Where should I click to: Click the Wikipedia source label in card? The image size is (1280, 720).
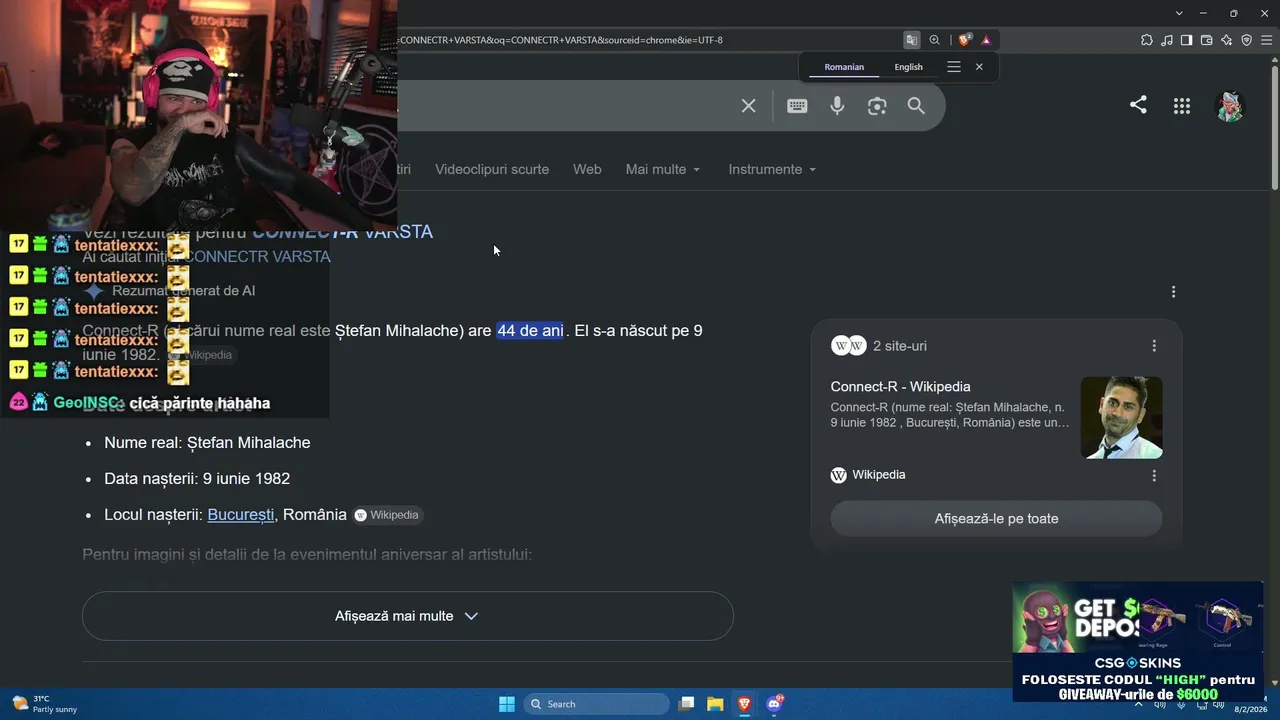click(868, 475)
